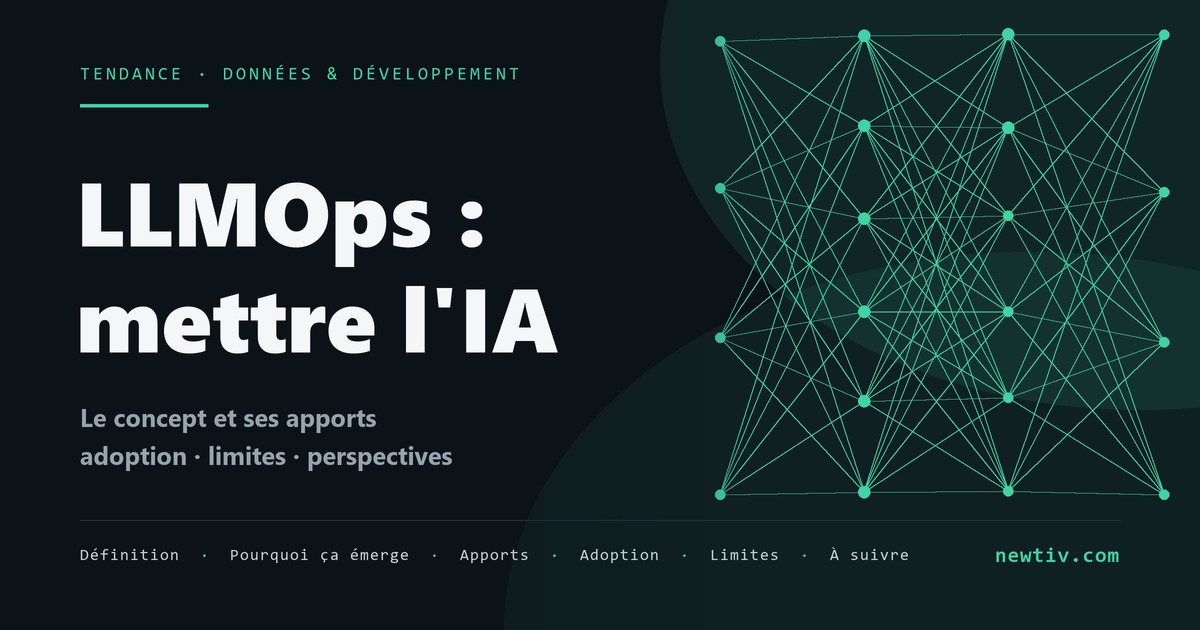
Task: Open the 'Pourquoi ça émerge' section label
Action: 319,555
